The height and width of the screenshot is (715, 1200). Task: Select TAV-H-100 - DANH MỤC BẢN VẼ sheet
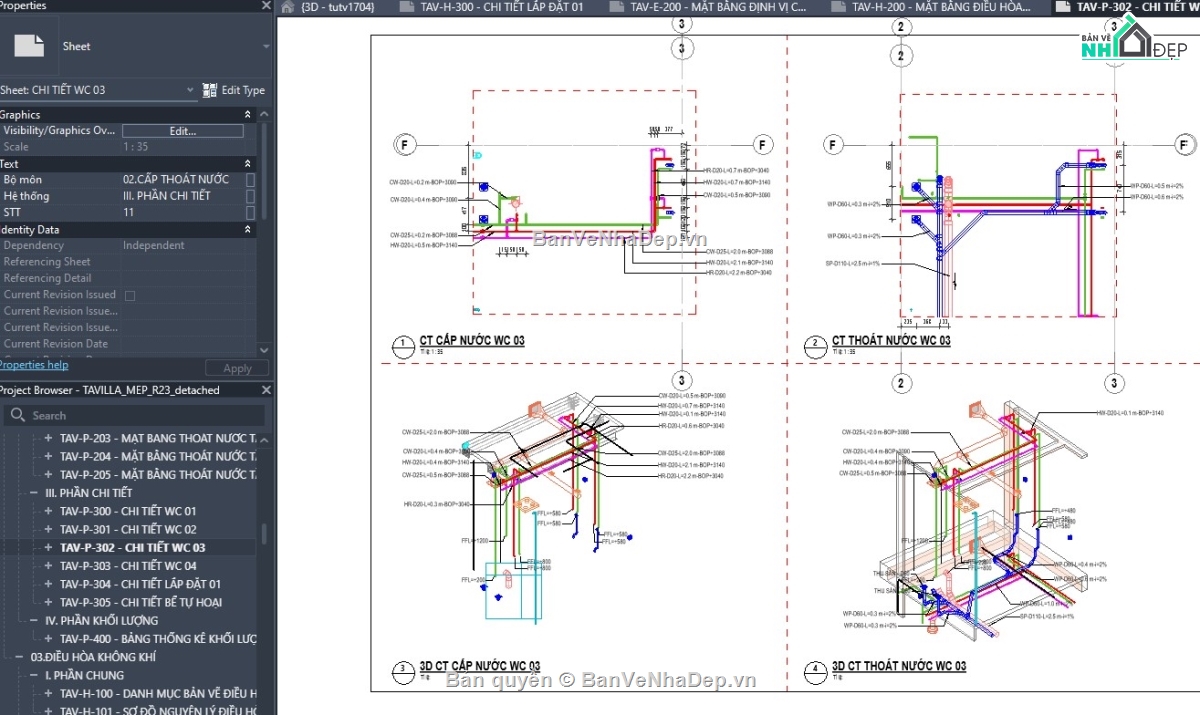(x=158, y=693)
